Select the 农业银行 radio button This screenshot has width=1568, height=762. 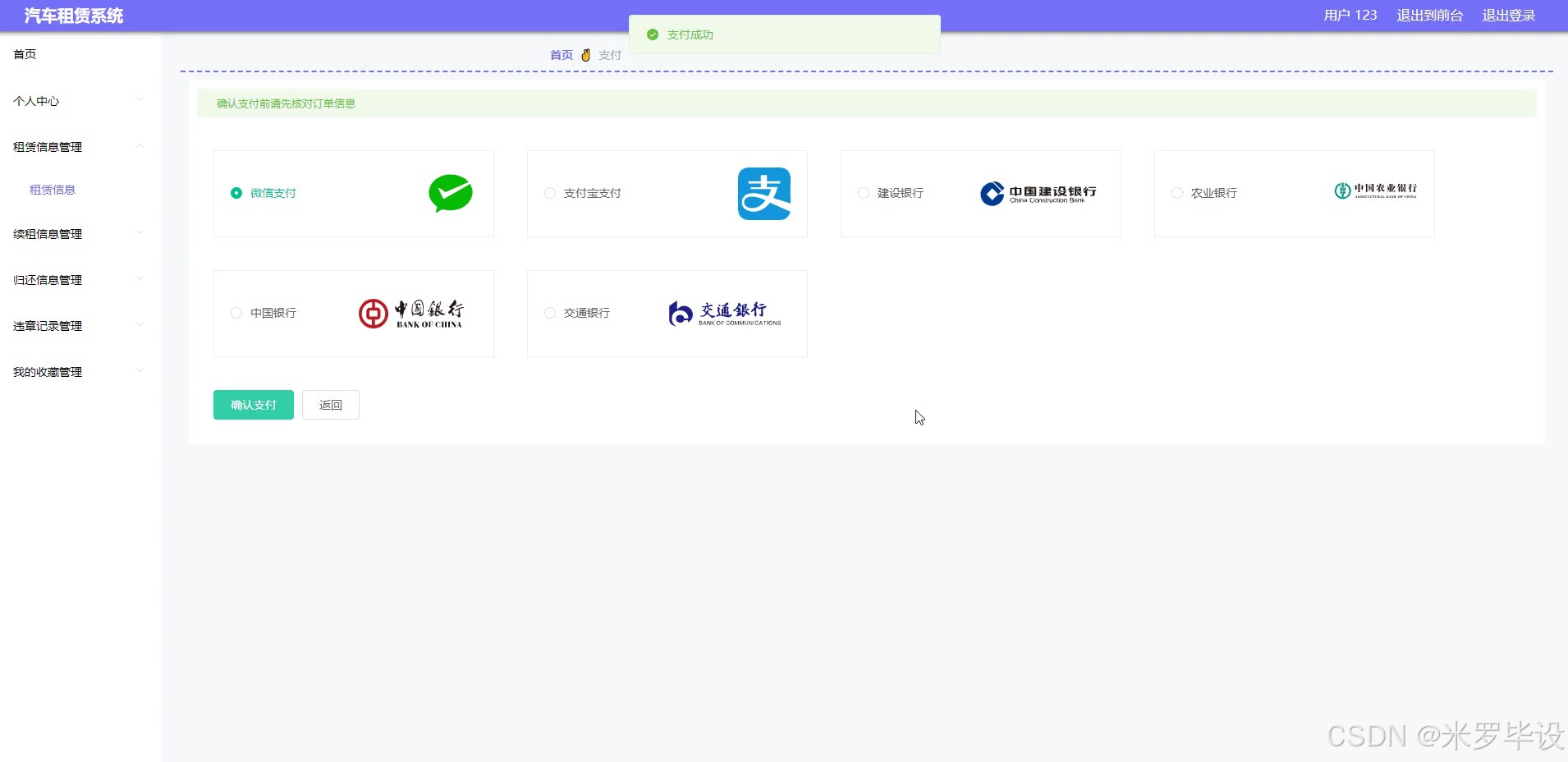(x=1177, y=193)
